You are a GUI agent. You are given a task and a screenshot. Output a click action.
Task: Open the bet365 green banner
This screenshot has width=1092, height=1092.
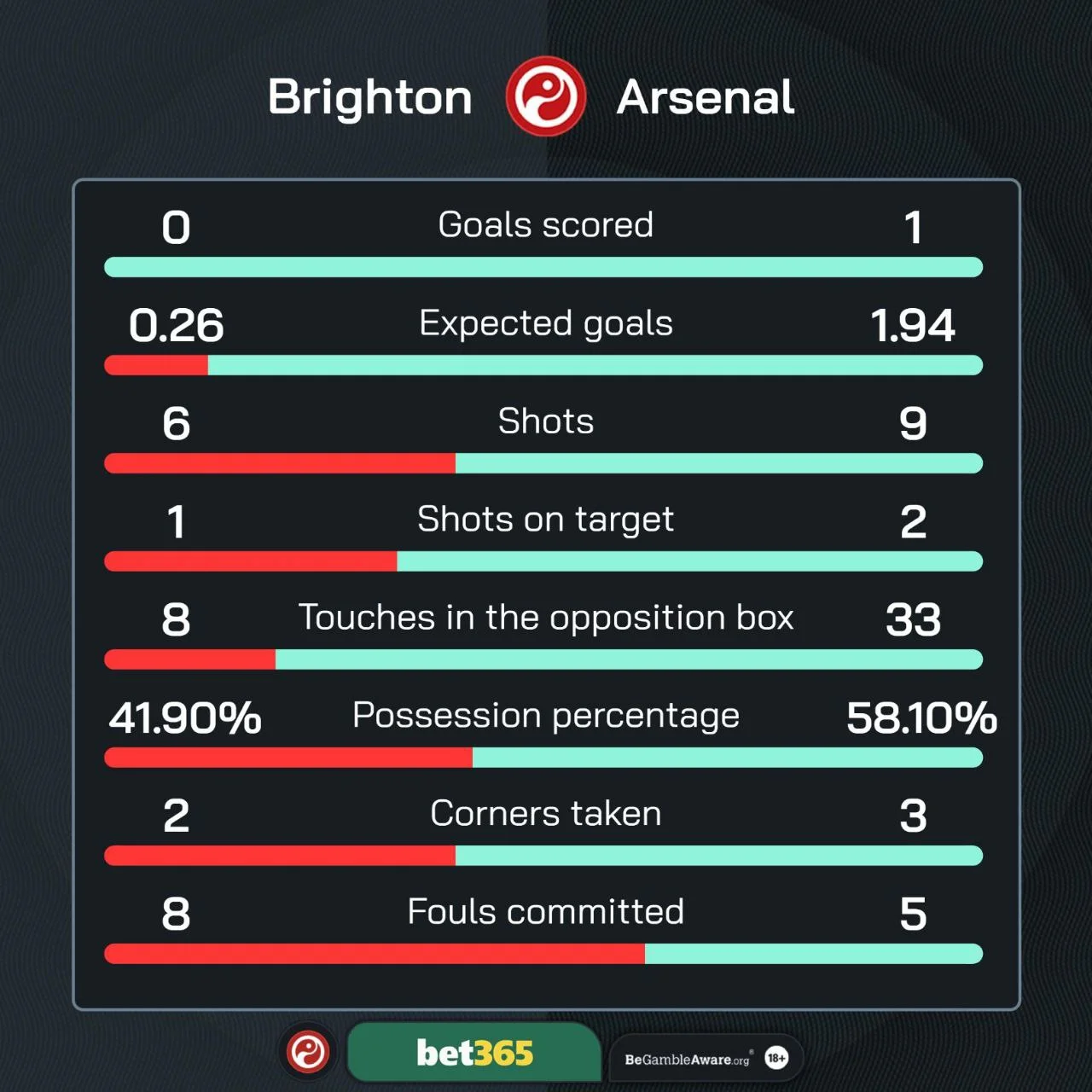[474, 1053]
